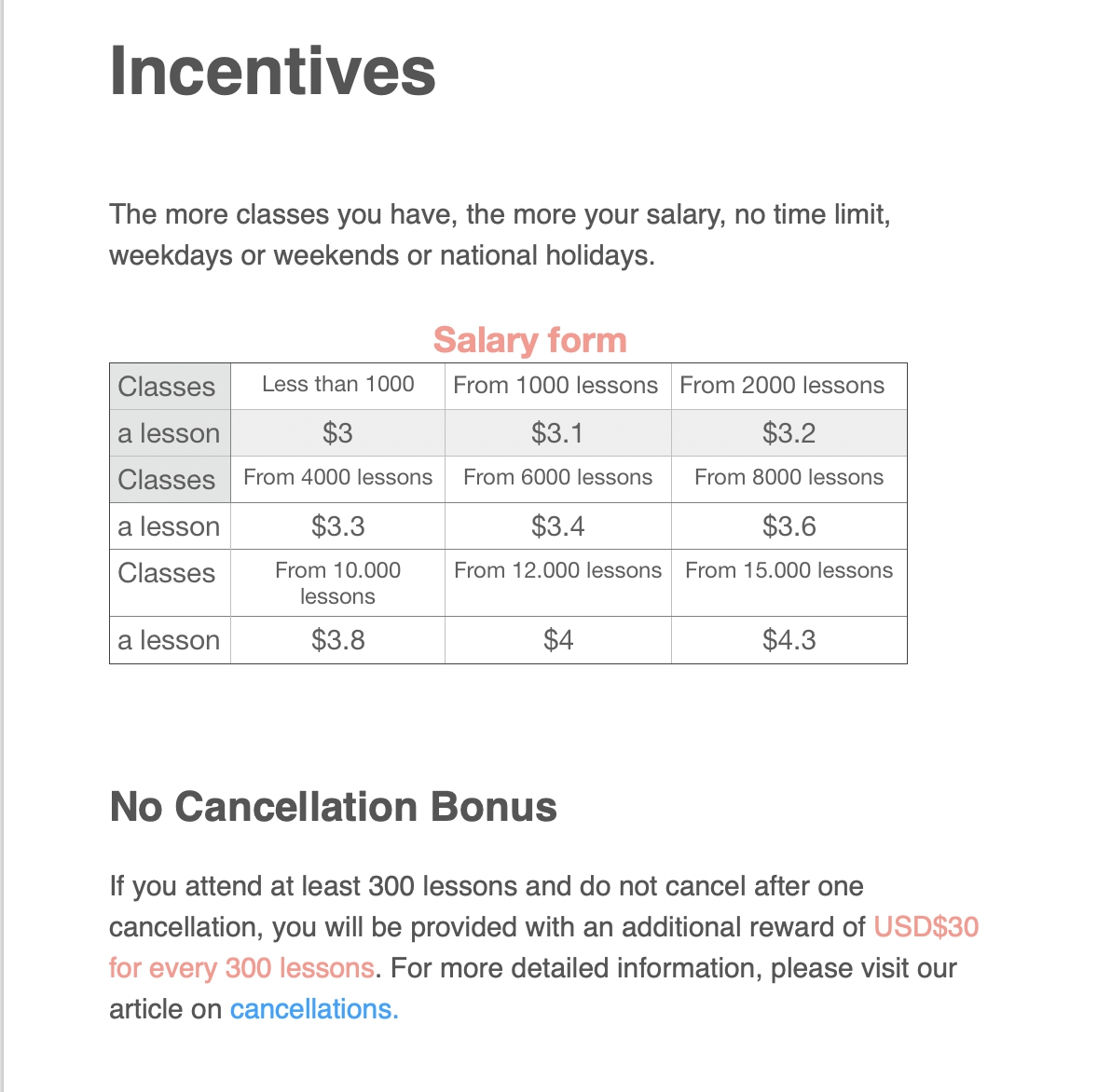Select the $3.6 rate cell
Viewport: 1111px width, 1092px height.
(789, 526)
